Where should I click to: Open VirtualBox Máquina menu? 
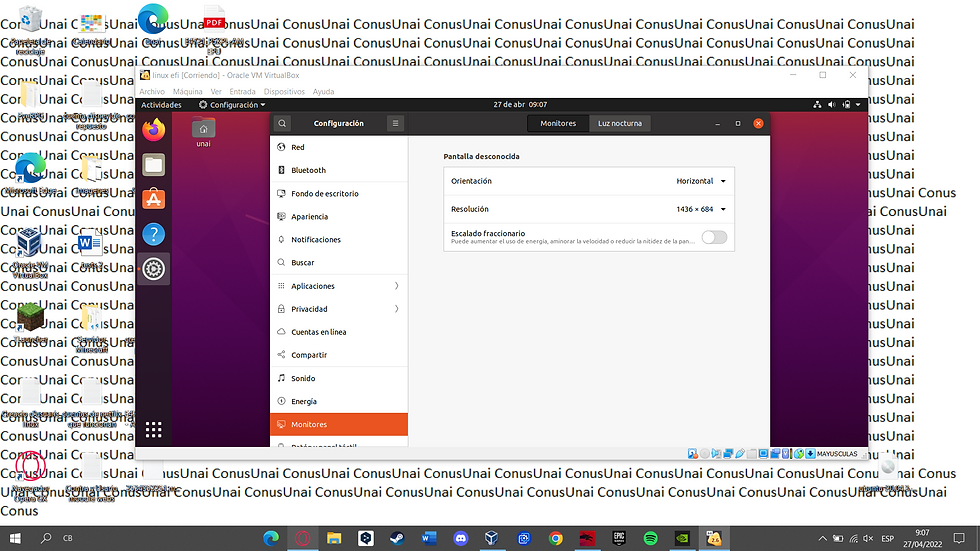pos(188,91)
